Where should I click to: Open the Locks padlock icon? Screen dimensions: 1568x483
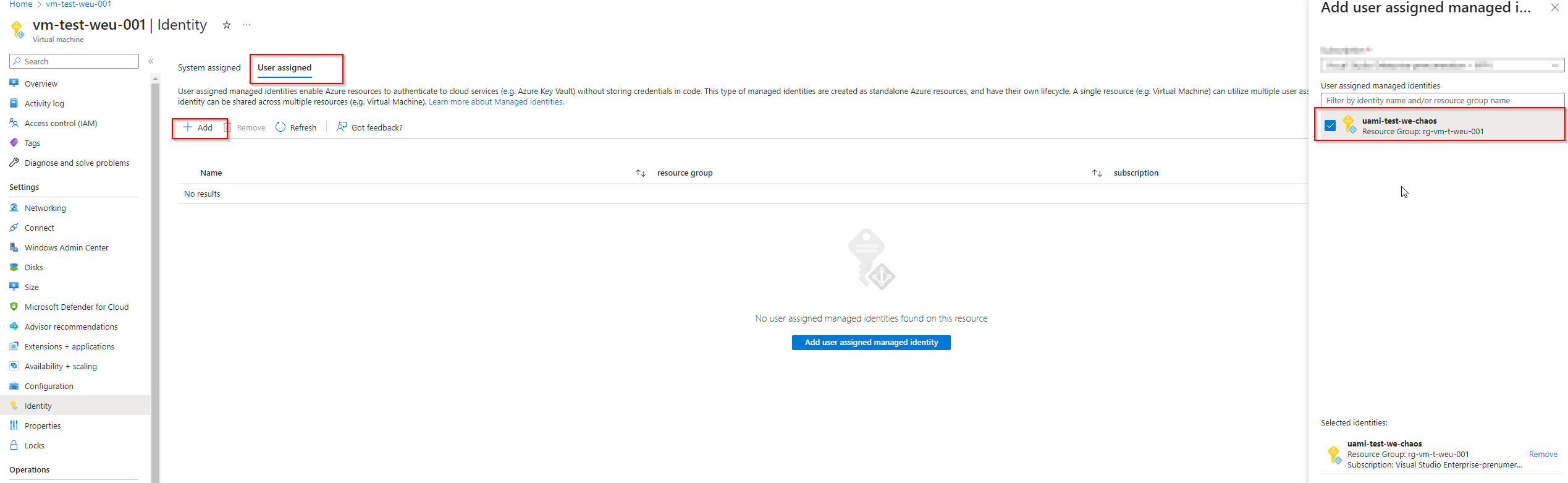coord(14,445)
